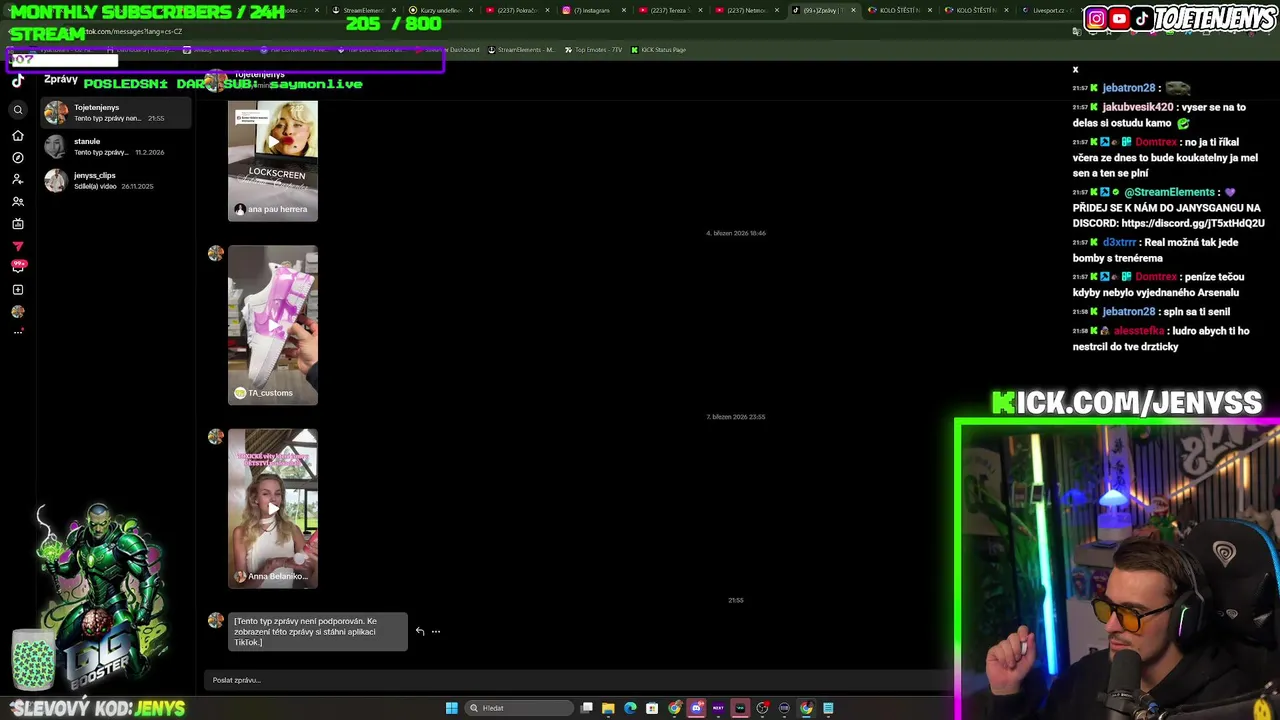Close the (7) Instagram browser tab
The width and height of the screenshot is (1280, 720).
[x=625, y=10]
